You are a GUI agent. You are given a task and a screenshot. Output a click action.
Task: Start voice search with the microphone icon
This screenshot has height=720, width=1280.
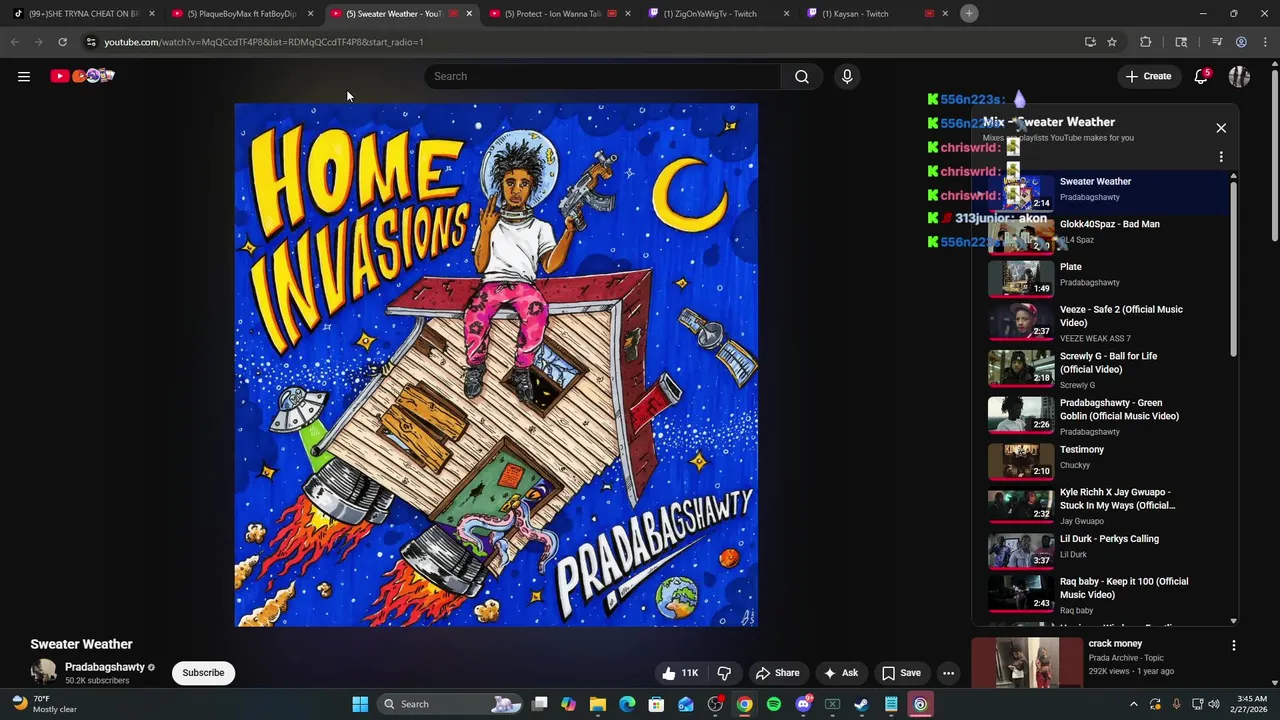[x=847, y=76]
